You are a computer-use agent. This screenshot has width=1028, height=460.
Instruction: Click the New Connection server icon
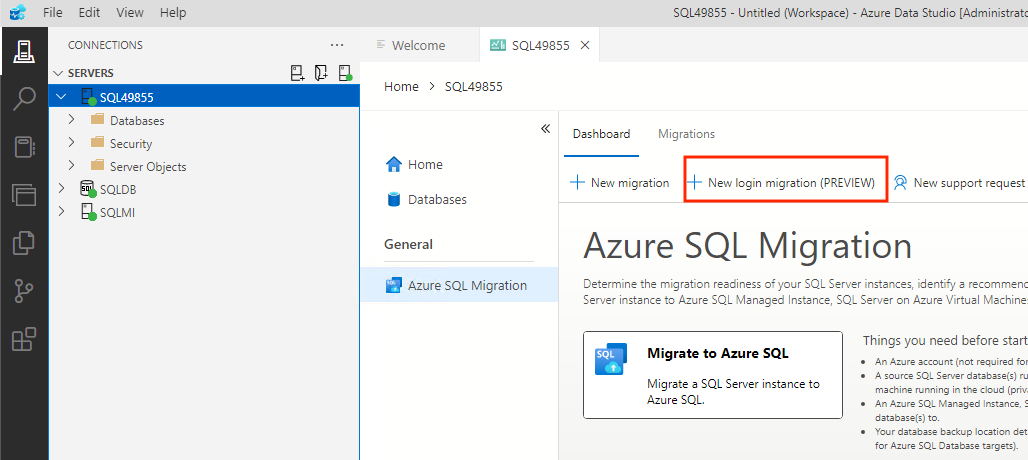pyautogui.click(x=298, y=73)
